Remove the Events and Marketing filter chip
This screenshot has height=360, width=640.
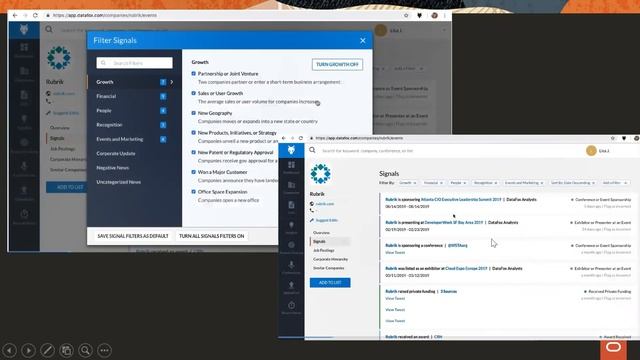(542, 183)
